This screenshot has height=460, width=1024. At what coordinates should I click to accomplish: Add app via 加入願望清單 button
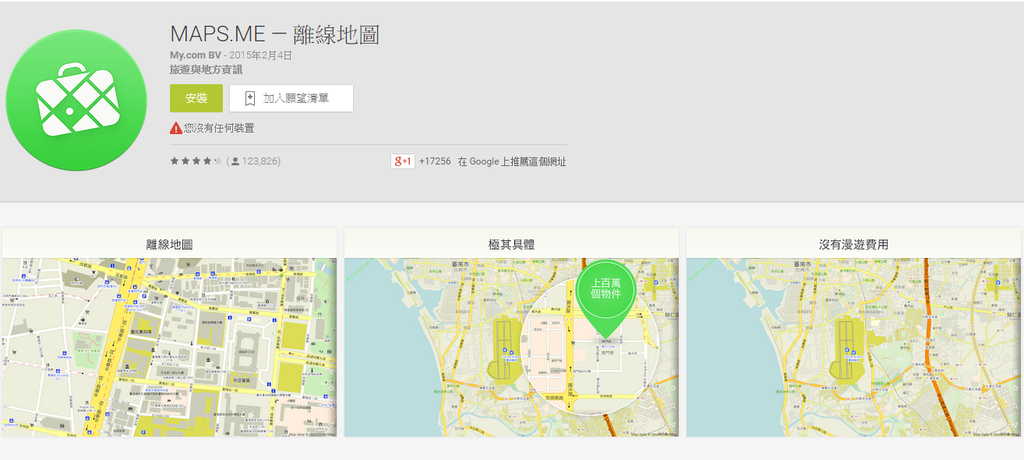[291, 98]
